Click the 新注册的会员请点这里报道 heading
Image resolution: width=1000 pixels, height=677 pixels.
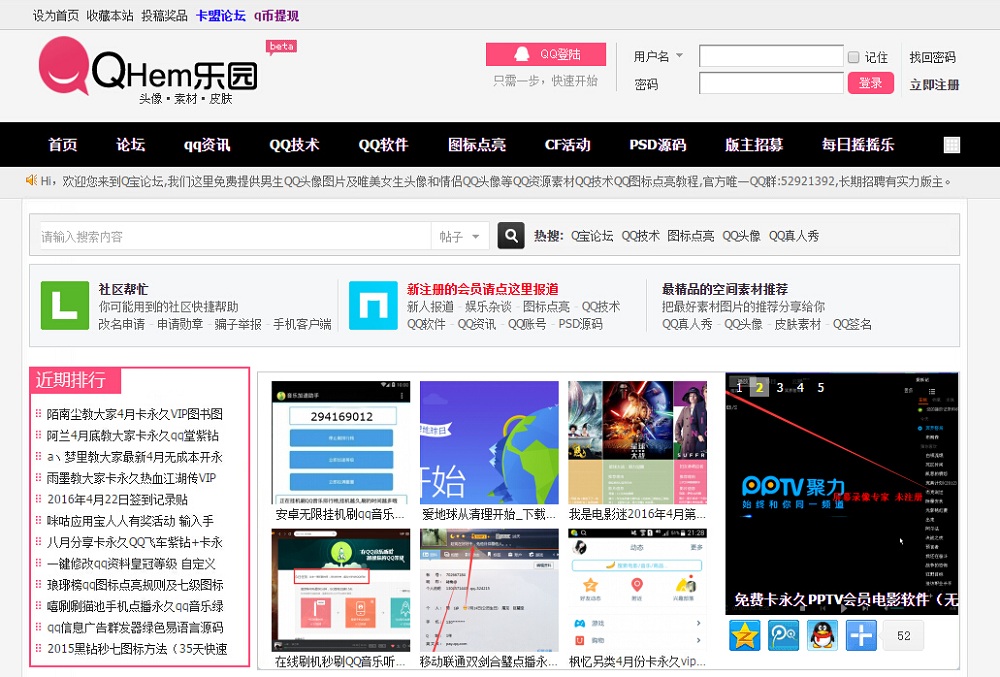(x=483, y=289)
